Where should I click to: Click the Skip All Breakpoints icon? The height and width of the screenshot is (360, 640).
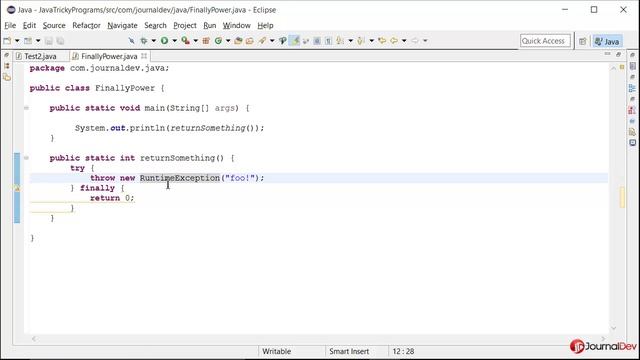click(x=131, y=41)
